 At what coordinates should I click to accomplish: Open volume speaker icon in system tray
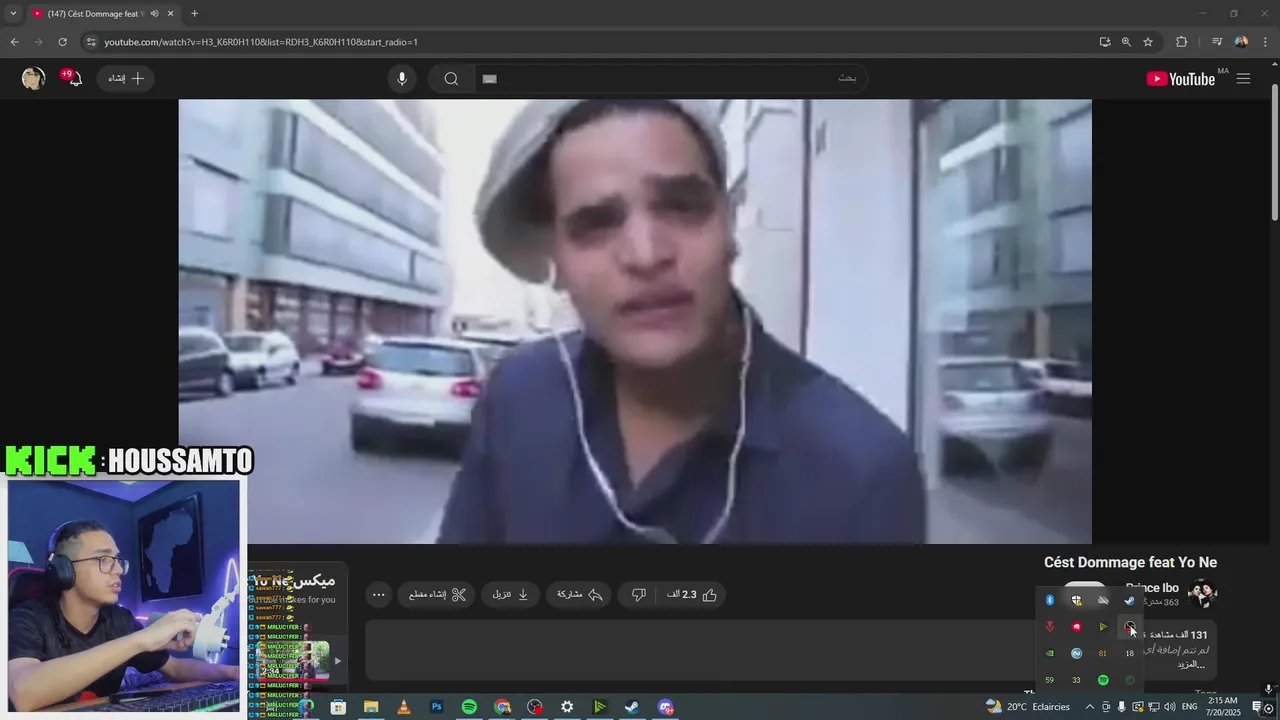click(x=1170, y=707)
